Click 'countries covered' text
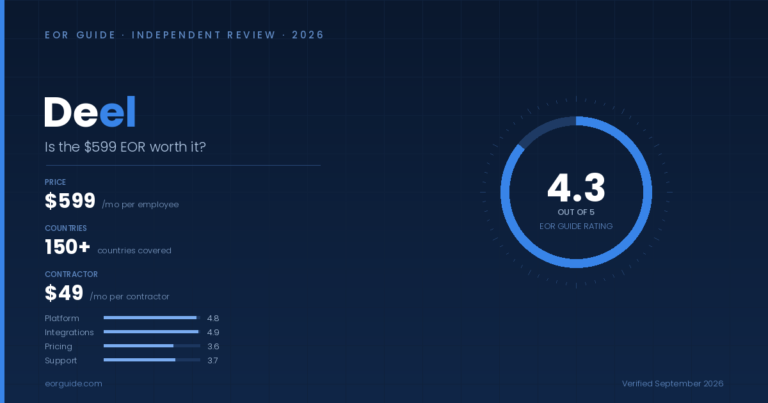Image resolution: width=768 pixels, height=403 pixels. pyautogui.click(x=134, y=251)
